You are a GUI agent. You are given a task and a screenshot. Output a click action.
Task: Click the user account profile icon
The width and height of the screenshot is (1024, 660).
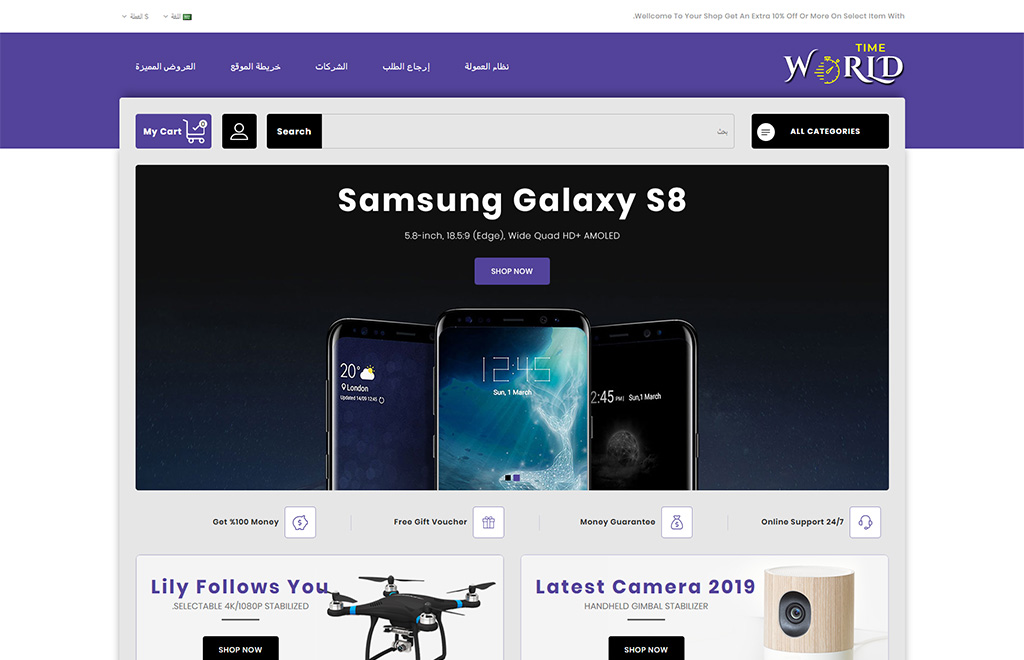click(239, 131)
